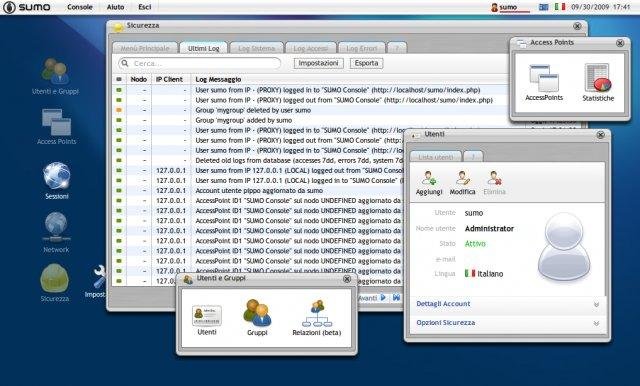Image resolution: width=640 pixels, height=386 pixels.
Task: Switch to Log Accessi tab
Action: pyautogui.click(x=311, y=48)
